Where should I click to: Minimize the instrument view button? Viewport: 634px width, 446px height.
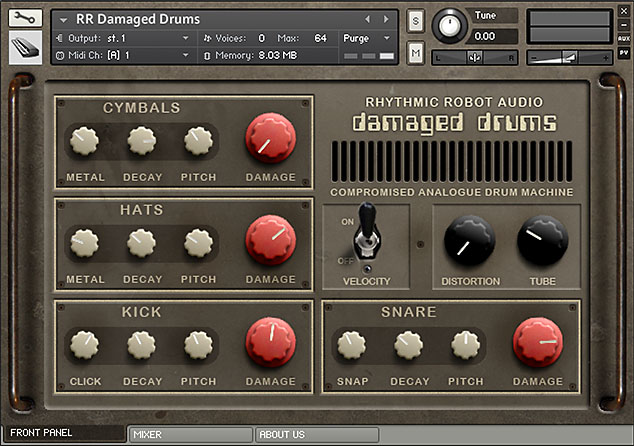(624, 24)
